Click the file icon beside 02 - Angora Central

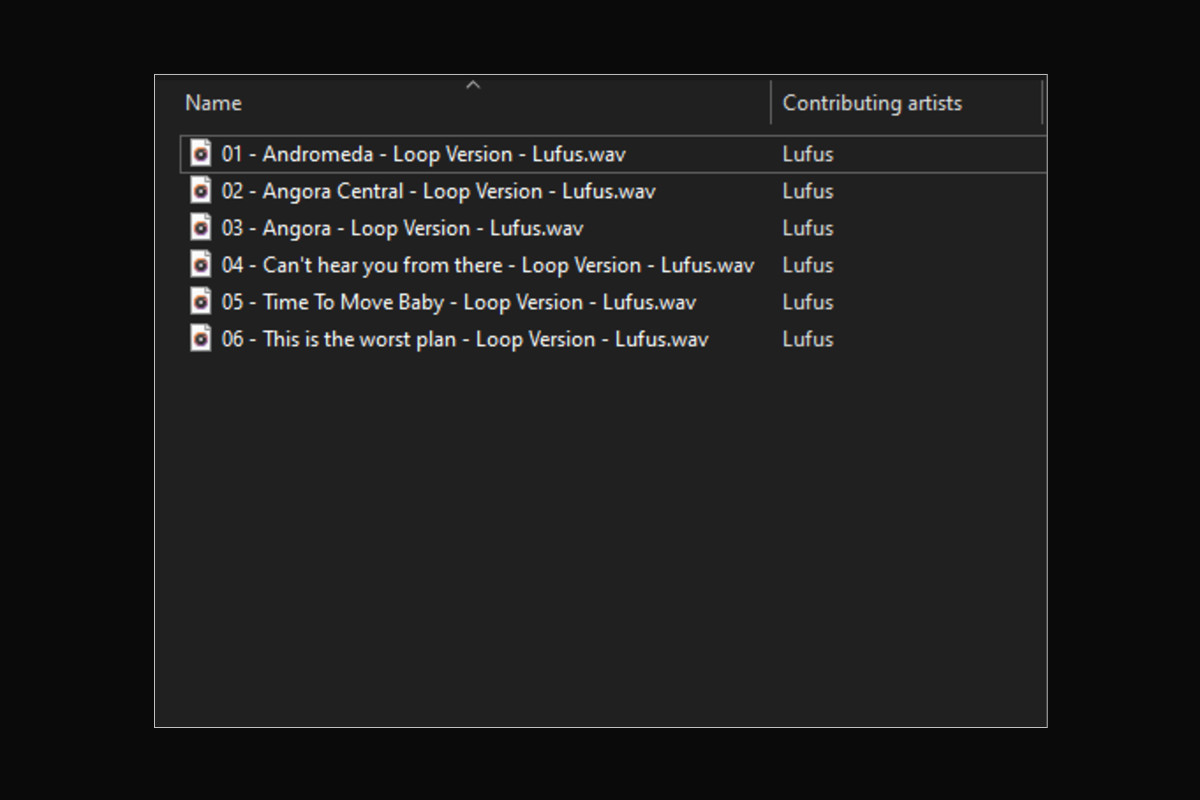[201, 191]
